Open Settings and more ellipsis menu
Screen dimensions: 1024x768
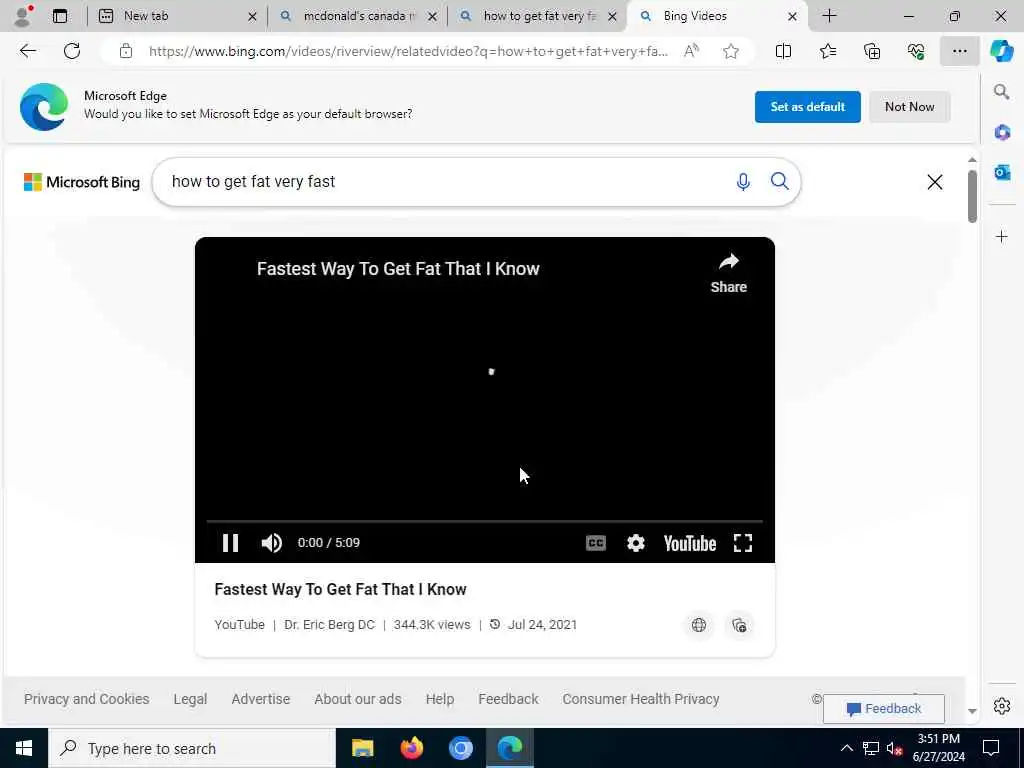(959, 51)
